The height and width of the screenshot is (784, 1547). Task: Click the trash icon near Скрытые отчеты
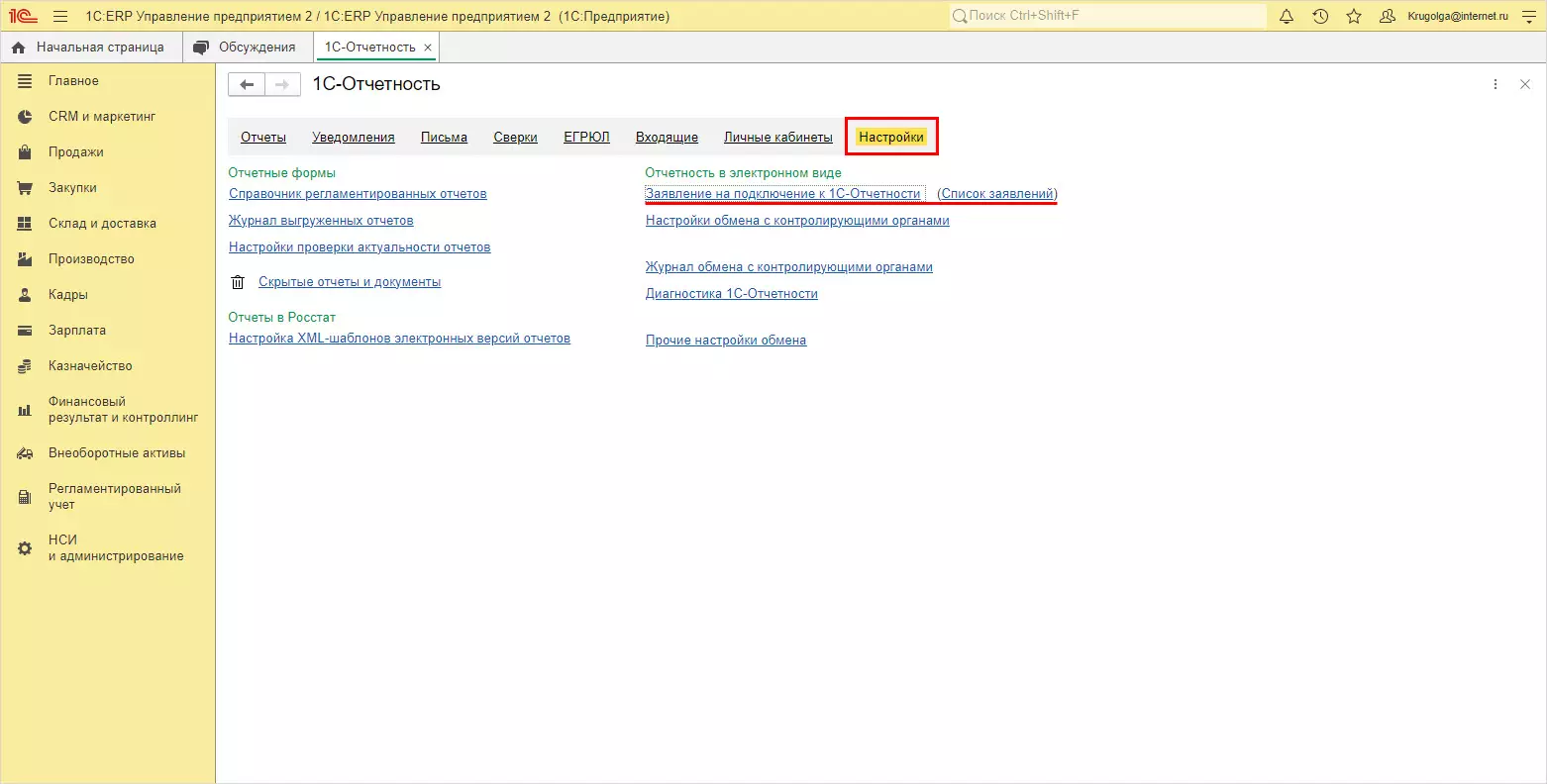point(238,282)
